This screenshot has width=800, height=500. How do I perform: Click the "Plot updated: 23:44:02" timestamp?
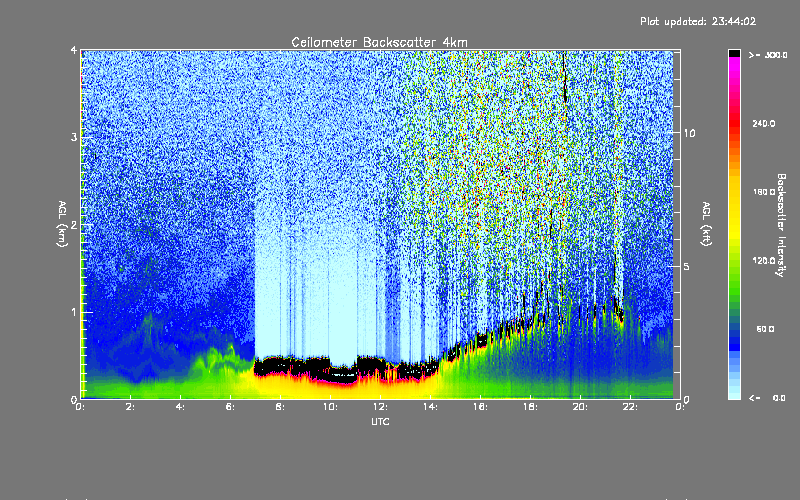point(698,21)
